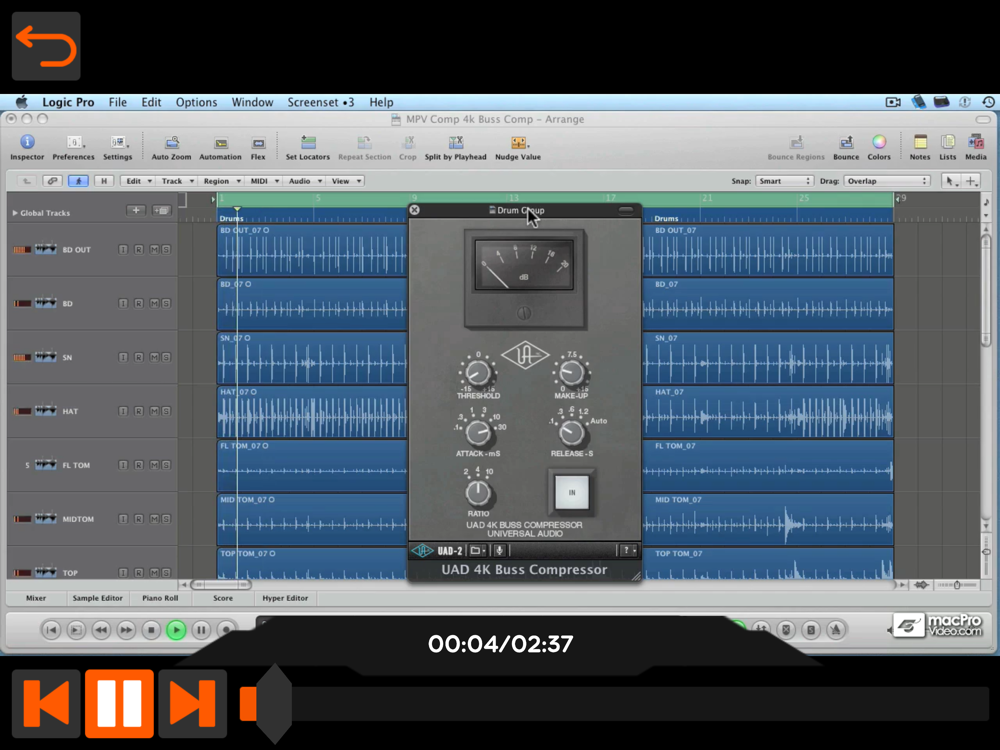Pause the video with orange pause button
Viewport: 1000px width, 750px height.
(x=119, y=703)
